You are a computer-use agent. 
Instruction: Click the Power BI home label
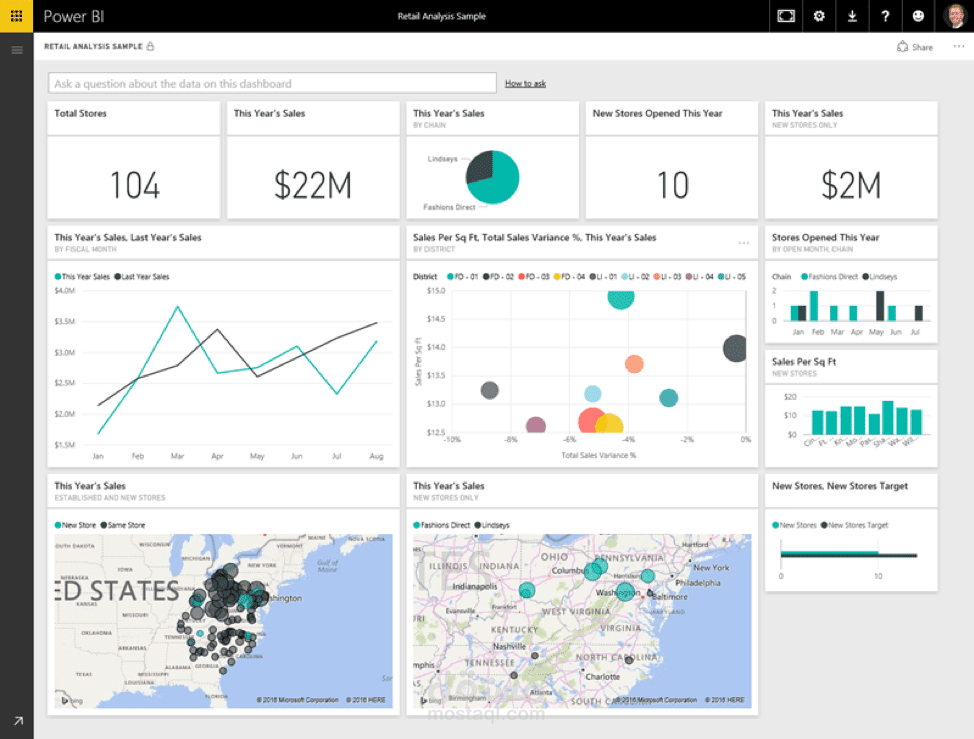click(x=75, y=16)
